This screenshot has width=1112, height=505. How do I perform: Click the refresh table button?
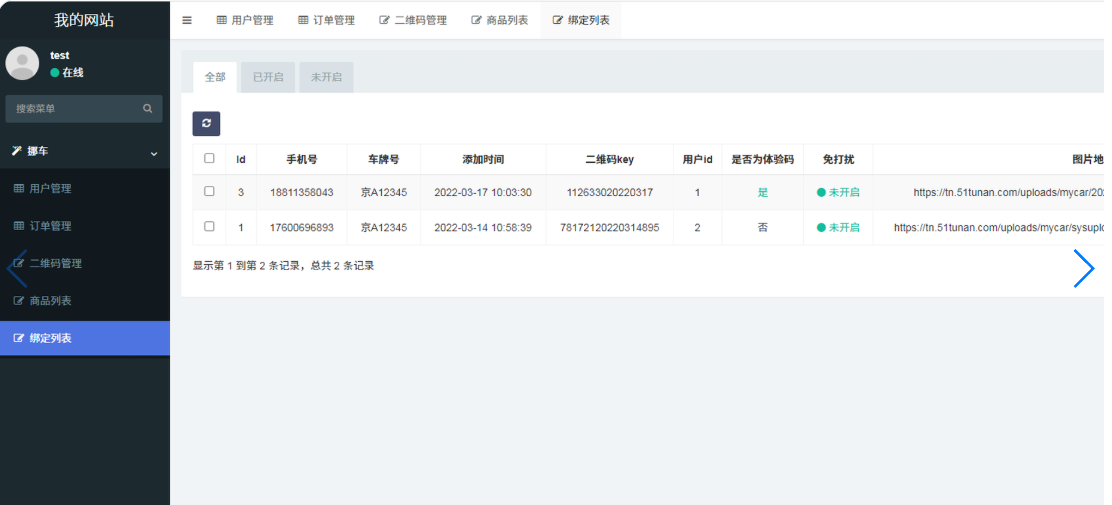pos(206,123)
